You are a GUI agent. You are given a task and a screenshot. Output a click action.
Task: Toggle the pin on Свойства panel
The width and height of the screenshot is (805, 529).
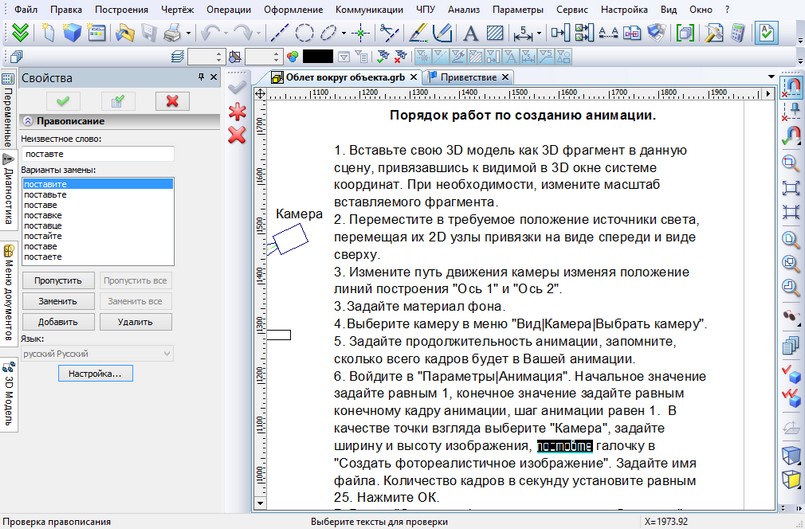point(200,77)
